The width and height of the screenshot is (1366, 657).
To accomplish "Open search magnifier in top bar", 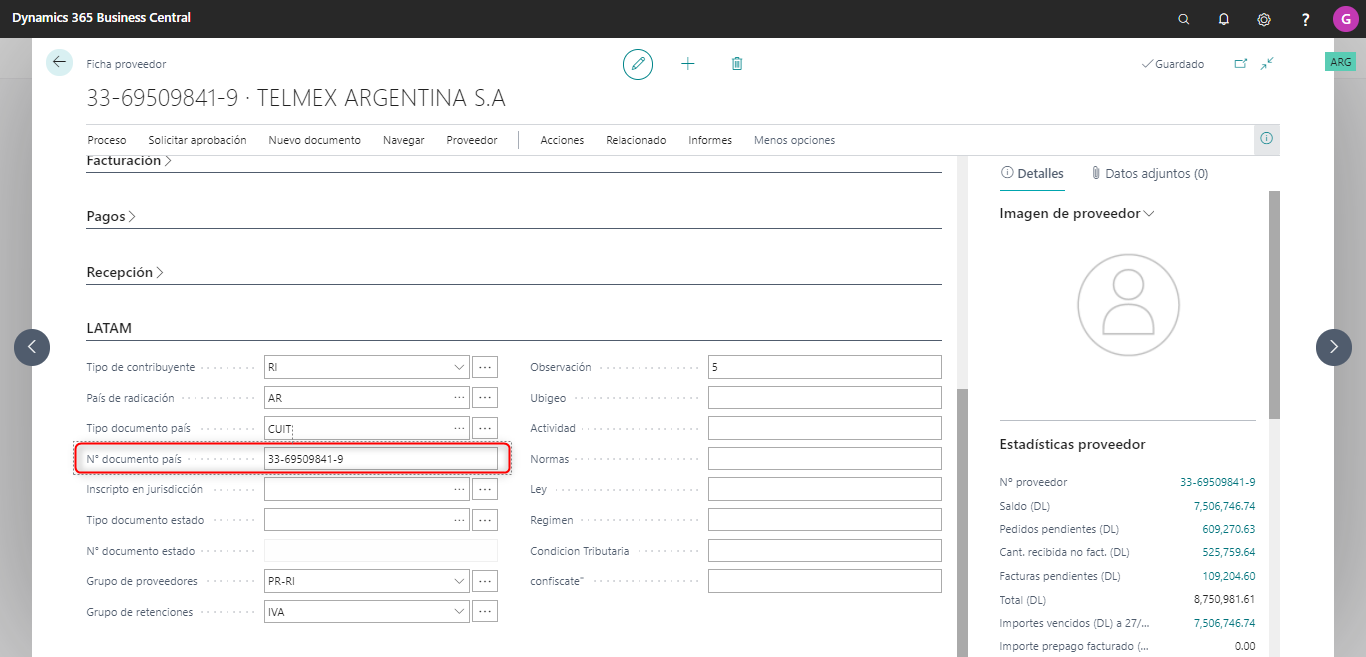I will click(x=1184, y=19).
